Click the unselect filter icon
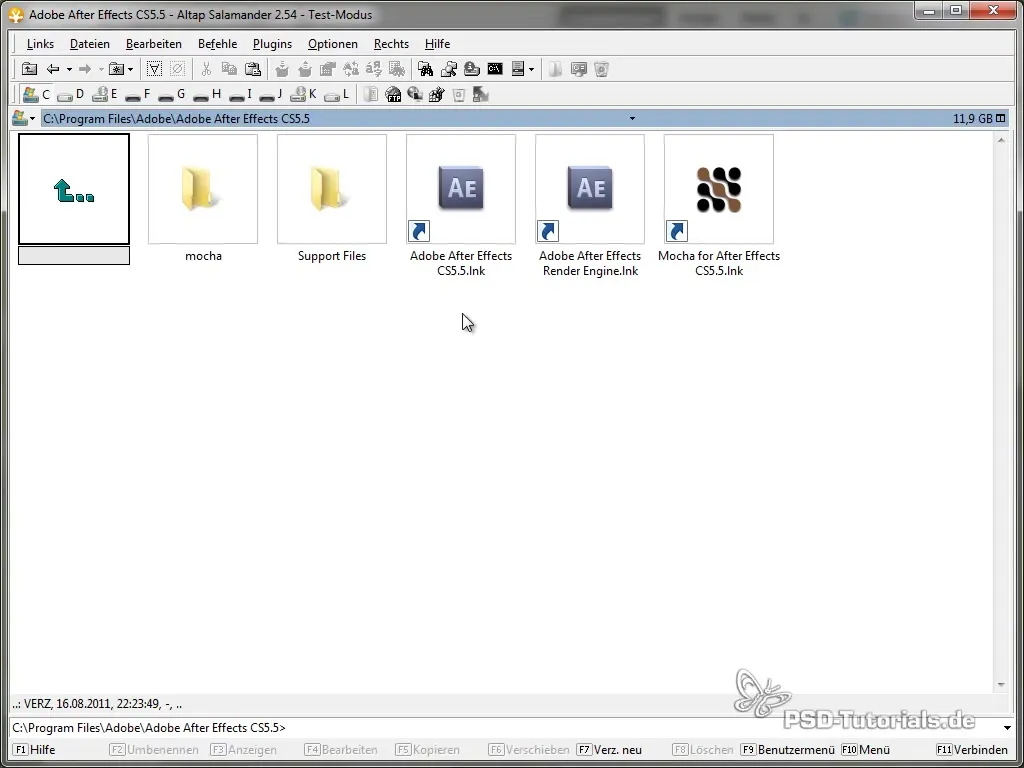Viewport: 1024px width, 768px height. coord(177,69)
